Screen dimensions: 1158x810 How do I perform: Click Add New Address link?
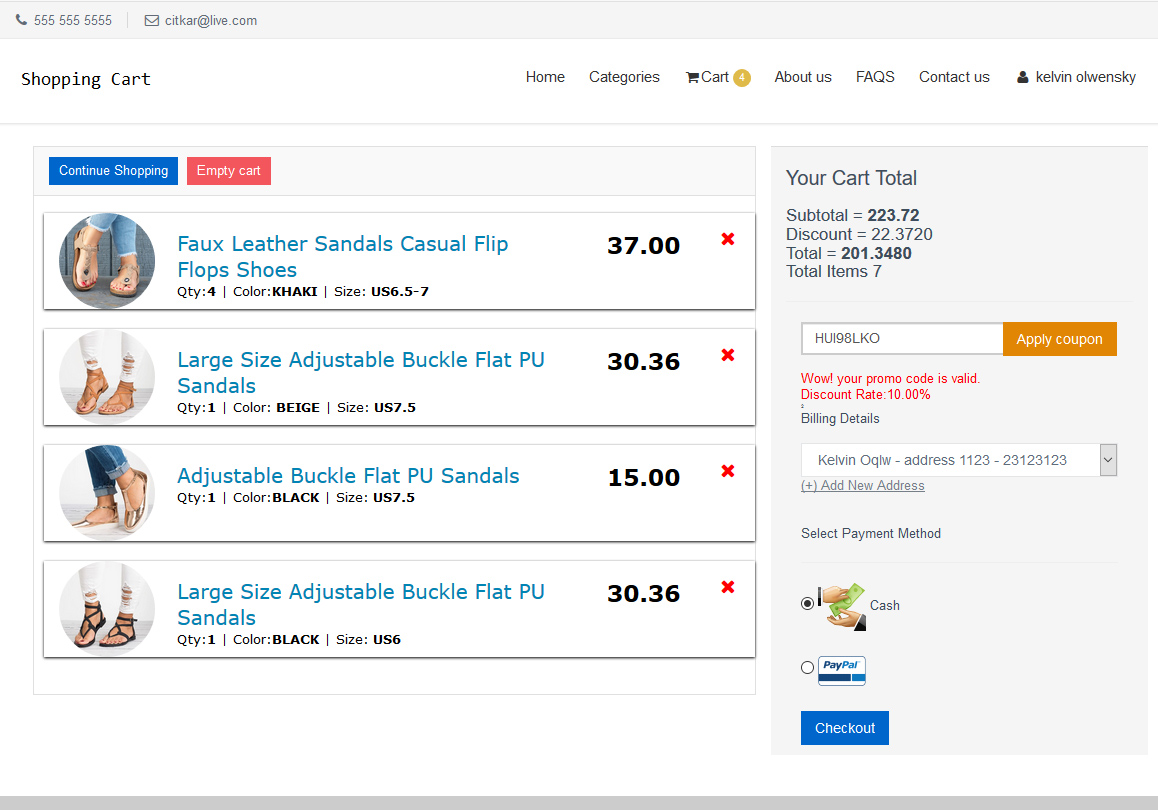coord(862,486)
